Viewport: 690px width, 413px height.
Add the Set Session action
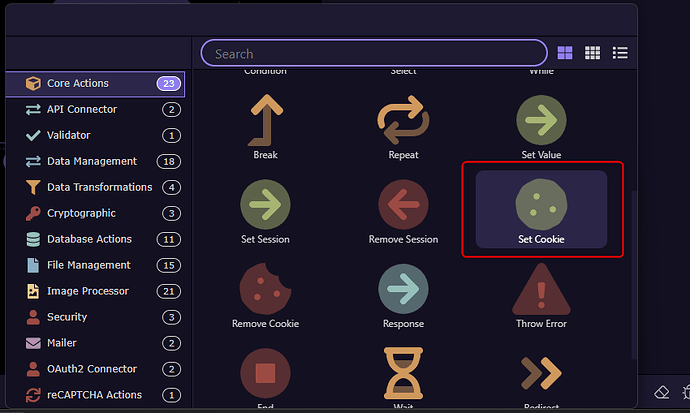[265, 206]
